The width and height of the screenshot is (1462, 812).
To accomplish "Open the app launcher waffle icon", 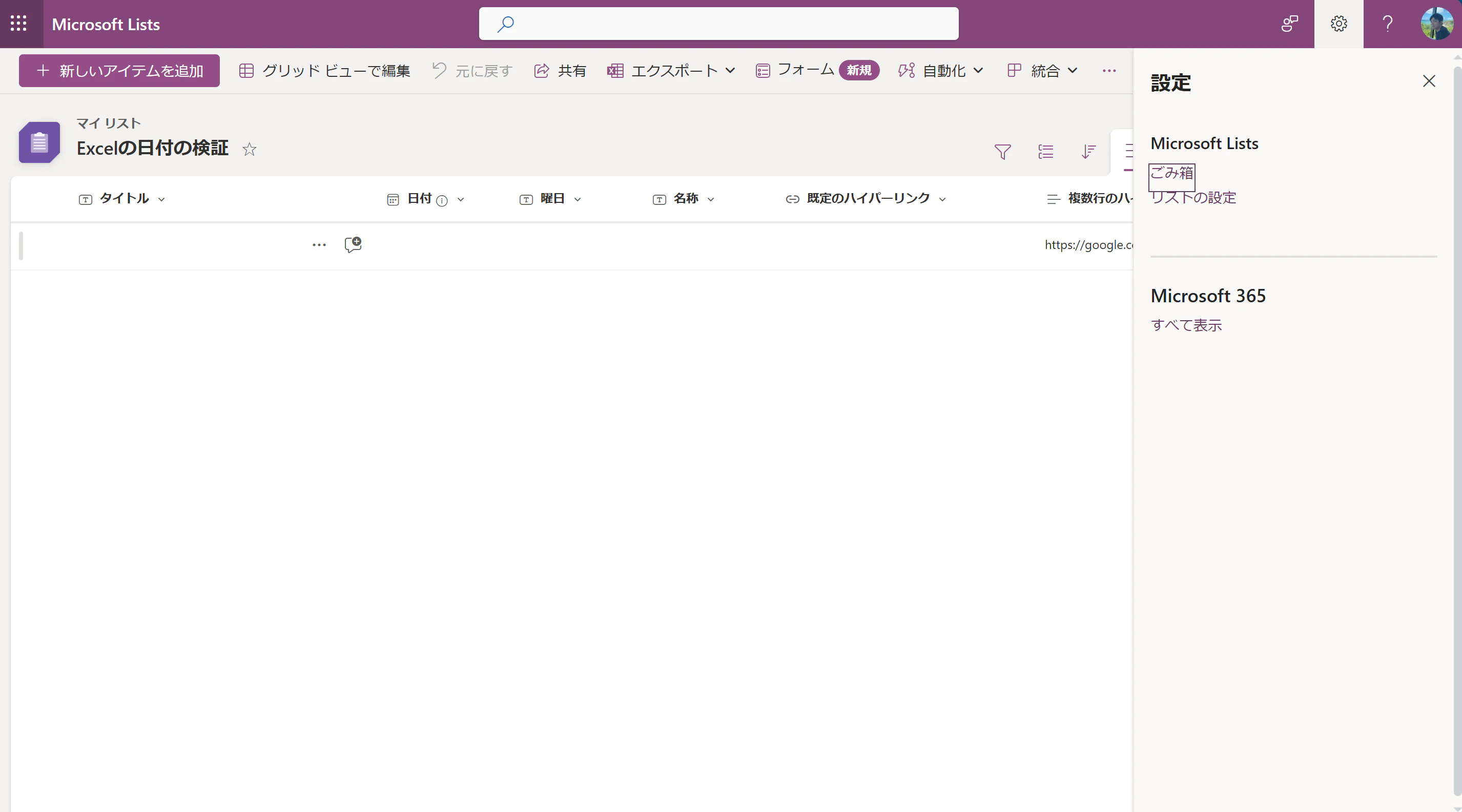I will pos(19,23).
